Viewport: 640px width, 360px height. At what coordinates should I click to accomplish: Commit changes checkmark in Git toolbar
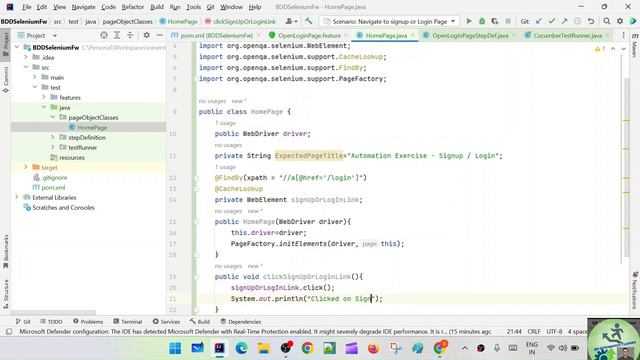point(552,21)
